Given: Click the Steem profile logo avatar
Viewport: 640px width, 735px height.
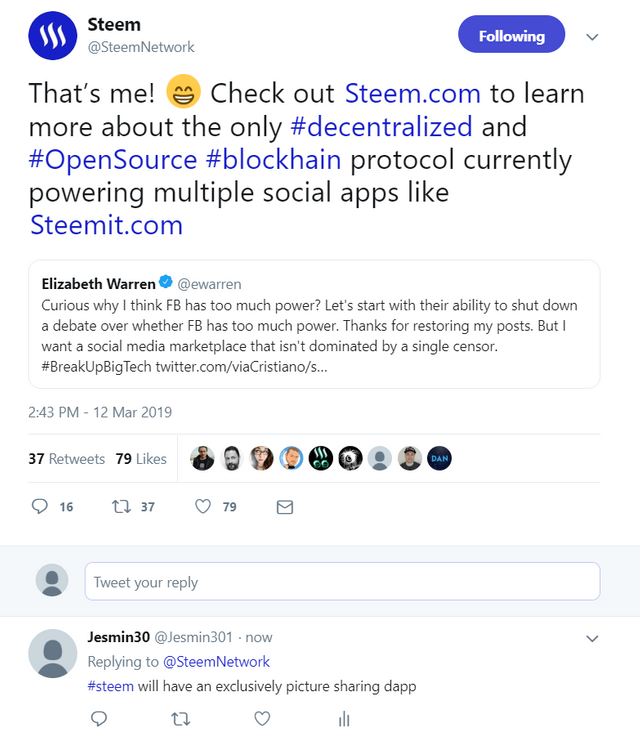Looking at the screenshot, I should click(x=53, y=36).
